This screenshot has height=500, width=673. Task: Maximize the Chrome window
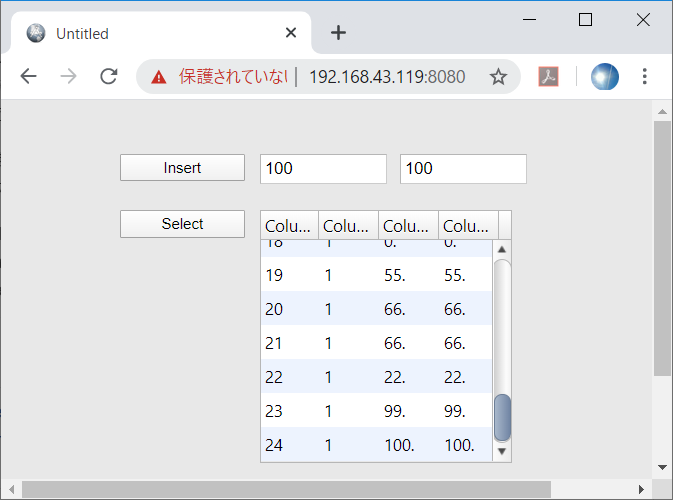pyautogui.click(x=585, y=19)
